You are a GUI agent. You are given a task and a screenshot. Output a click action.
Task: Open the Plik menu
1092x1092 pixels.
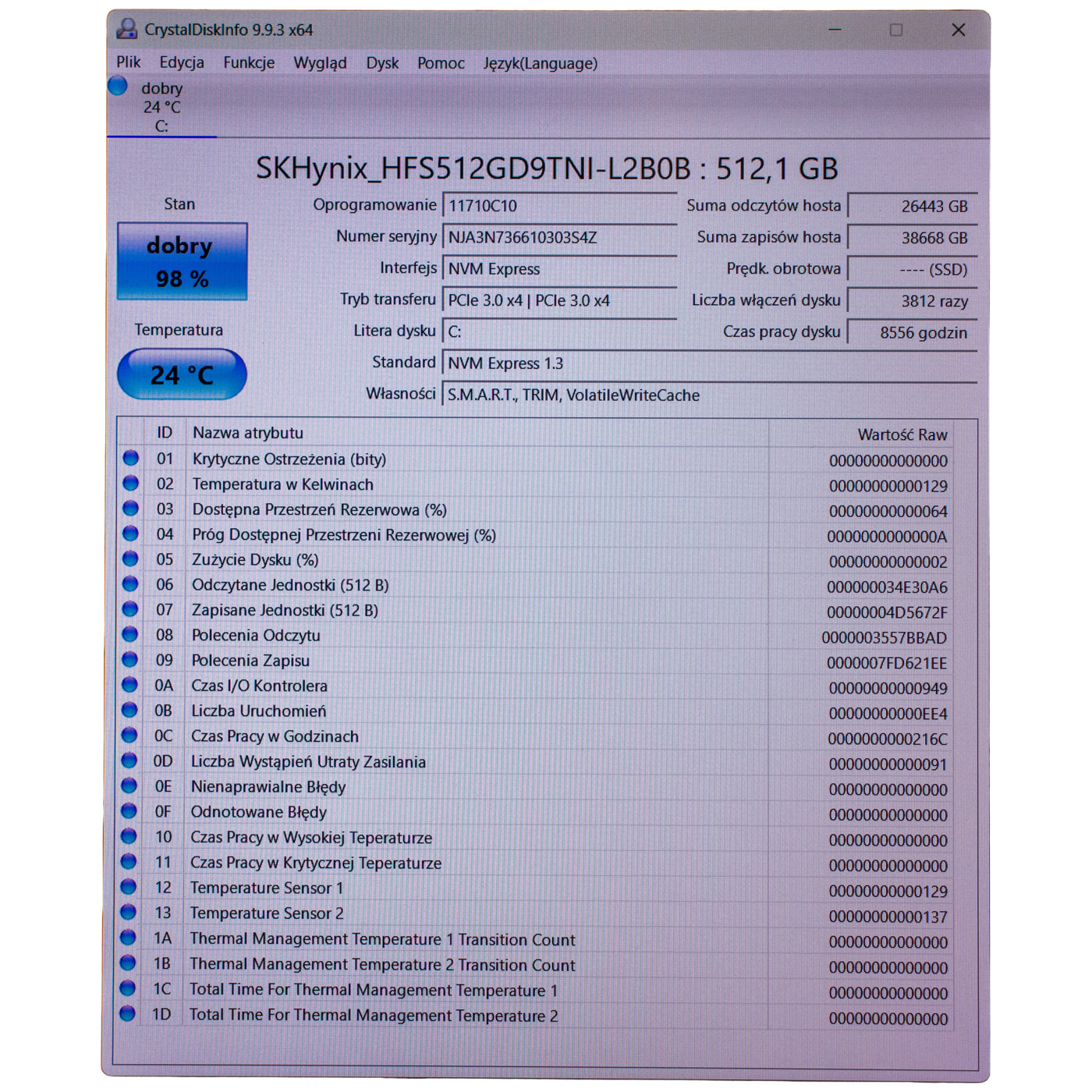(129, 62)
